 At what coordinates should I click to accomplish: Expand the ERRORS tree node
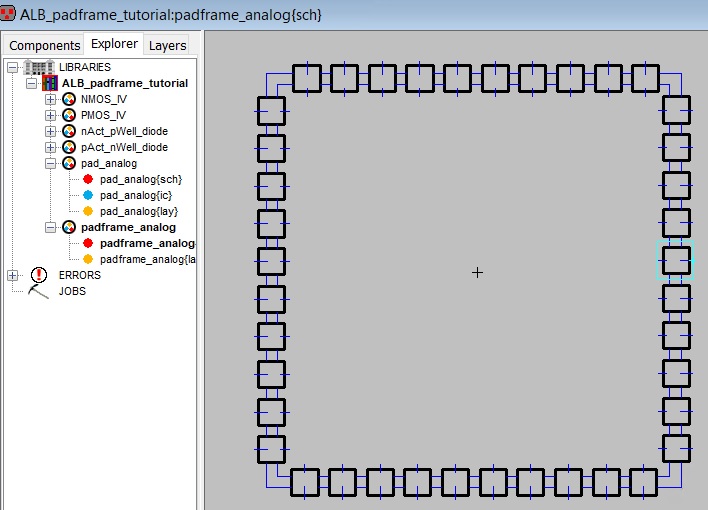[12, 275]
